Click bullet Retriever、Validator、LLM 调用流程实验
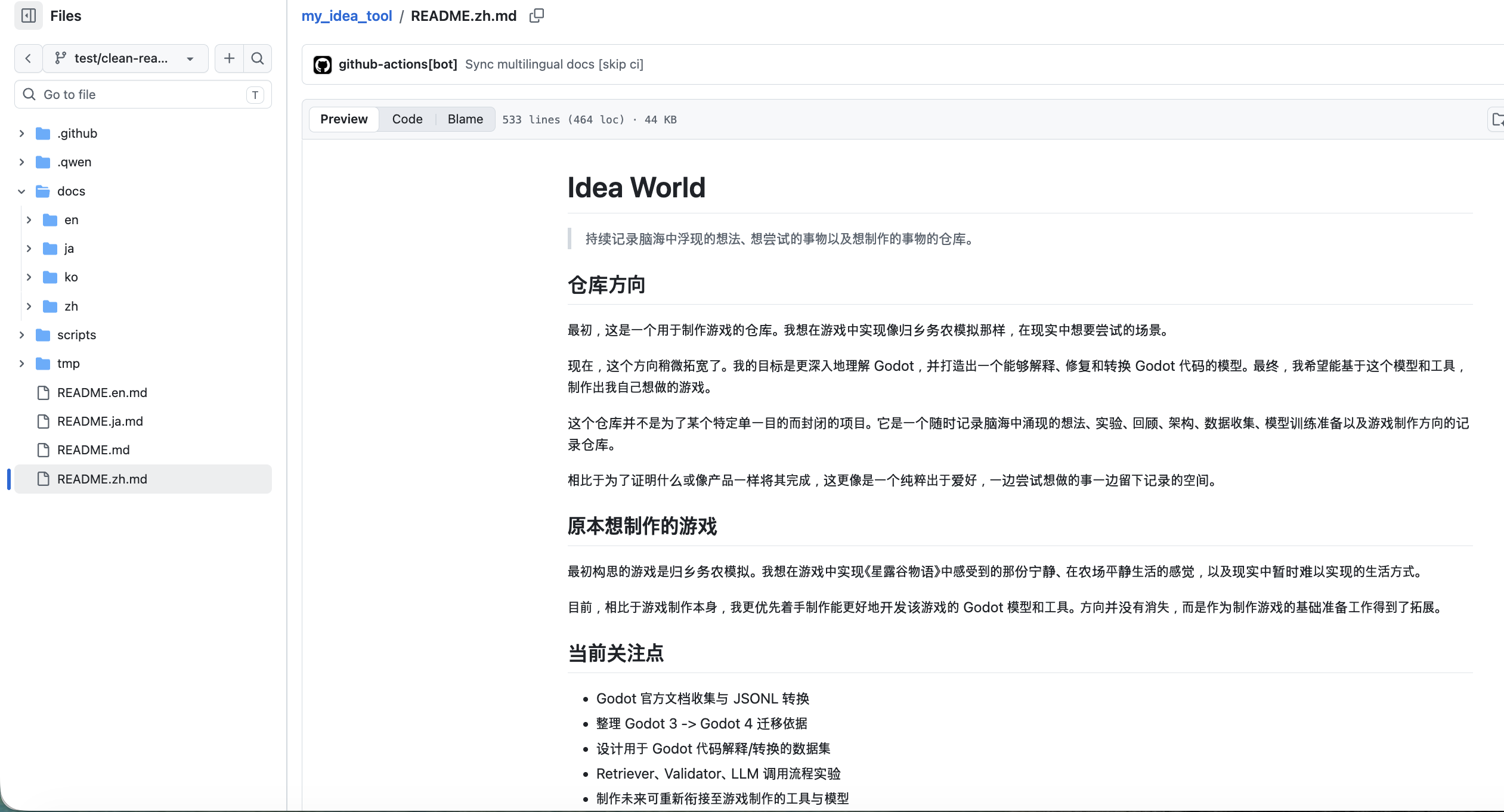The height and width of the screenshot is (812, 1504). [718, 774]
